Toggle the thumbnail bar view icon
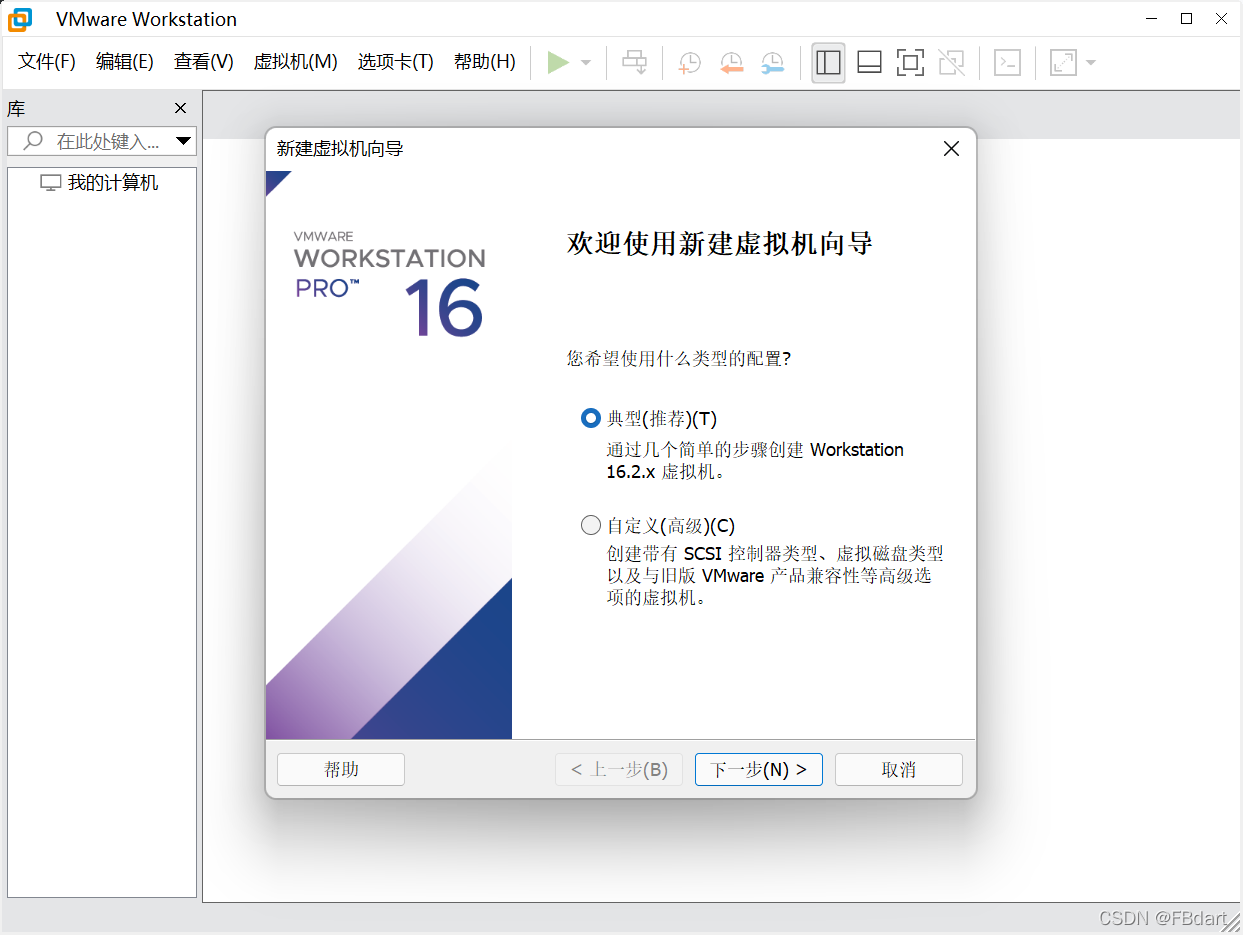The height and width of the screenshot is (935, 1243). click(x=869, y=62)
